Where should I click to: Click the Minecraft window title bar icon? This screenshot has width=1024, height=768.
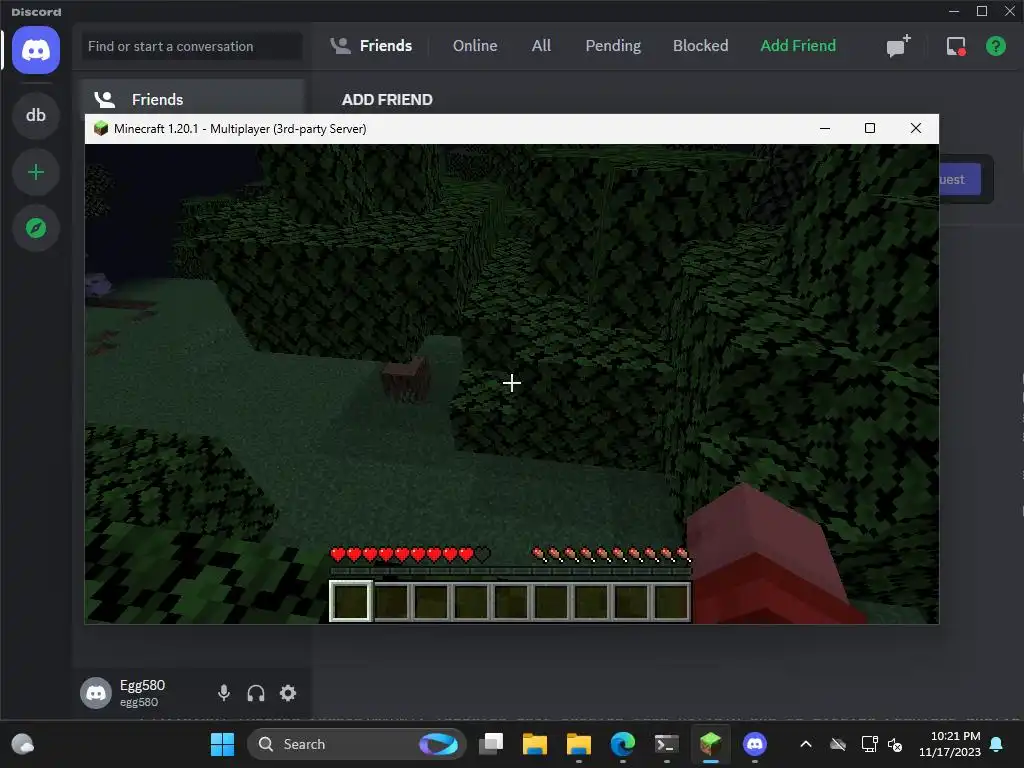pos(101,128)
